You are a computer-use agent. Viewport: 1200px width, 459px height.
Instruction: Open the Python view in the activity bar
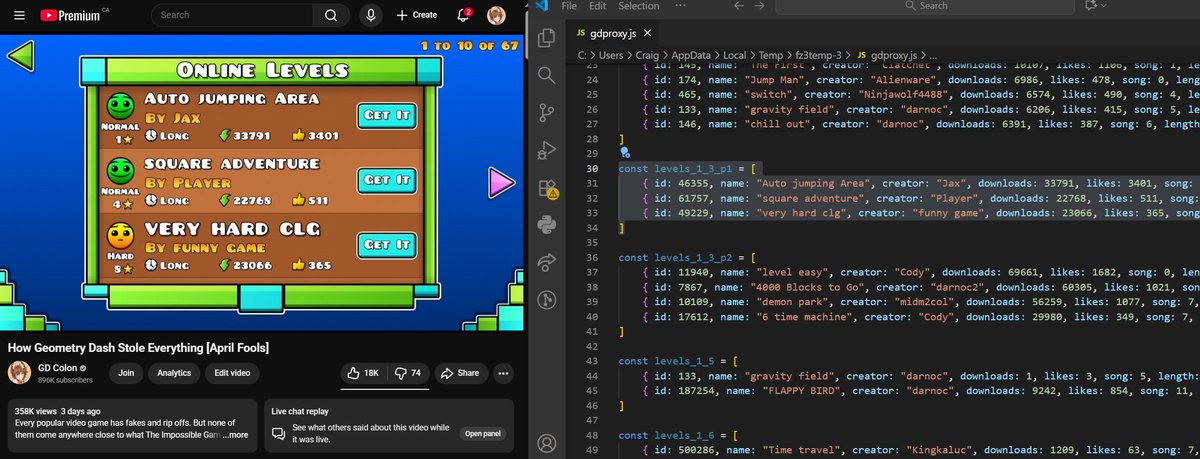point(547,224)
